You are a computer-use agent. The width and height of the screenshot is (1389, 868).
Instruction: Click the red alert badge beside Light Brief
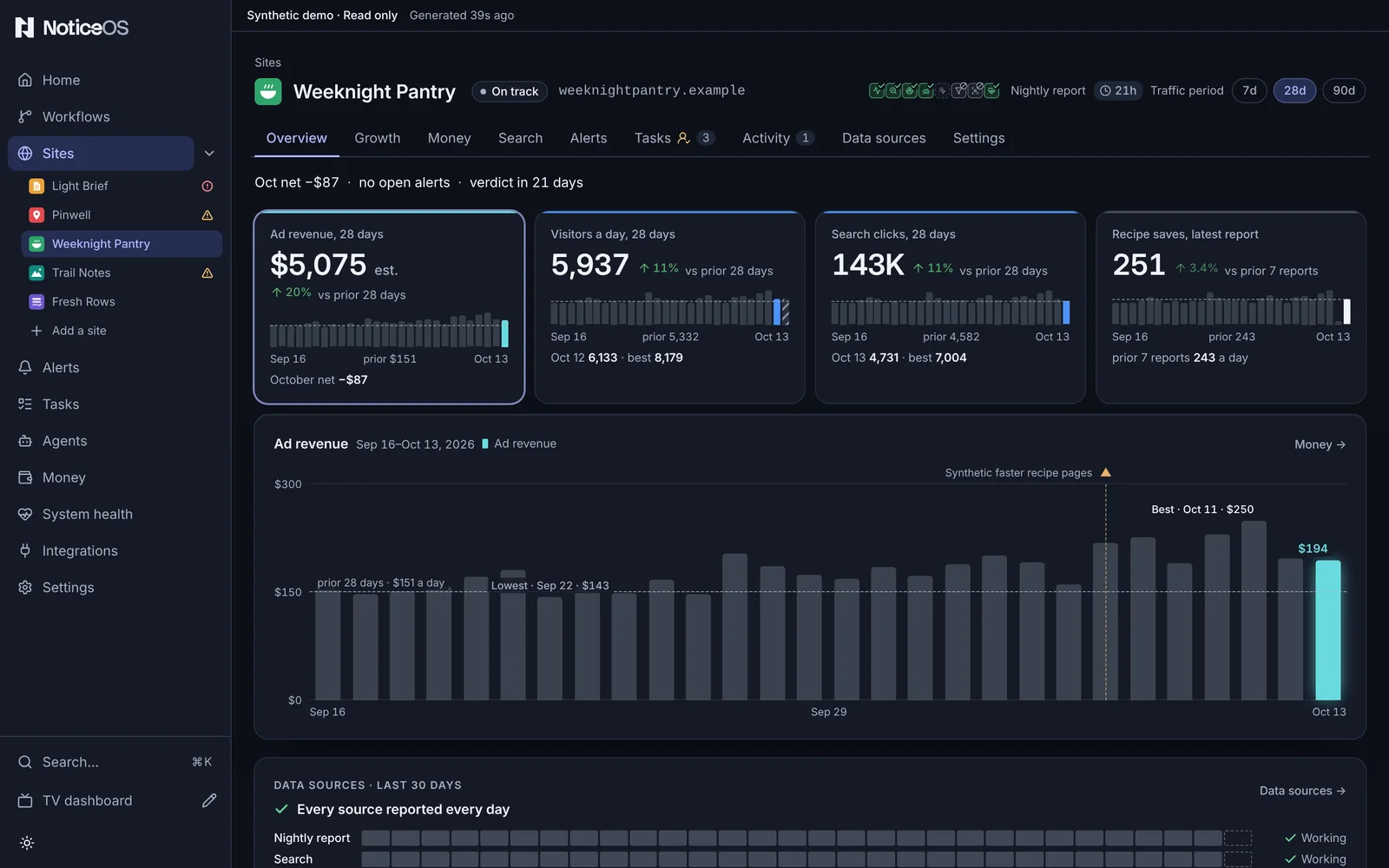tap(207, 186)
